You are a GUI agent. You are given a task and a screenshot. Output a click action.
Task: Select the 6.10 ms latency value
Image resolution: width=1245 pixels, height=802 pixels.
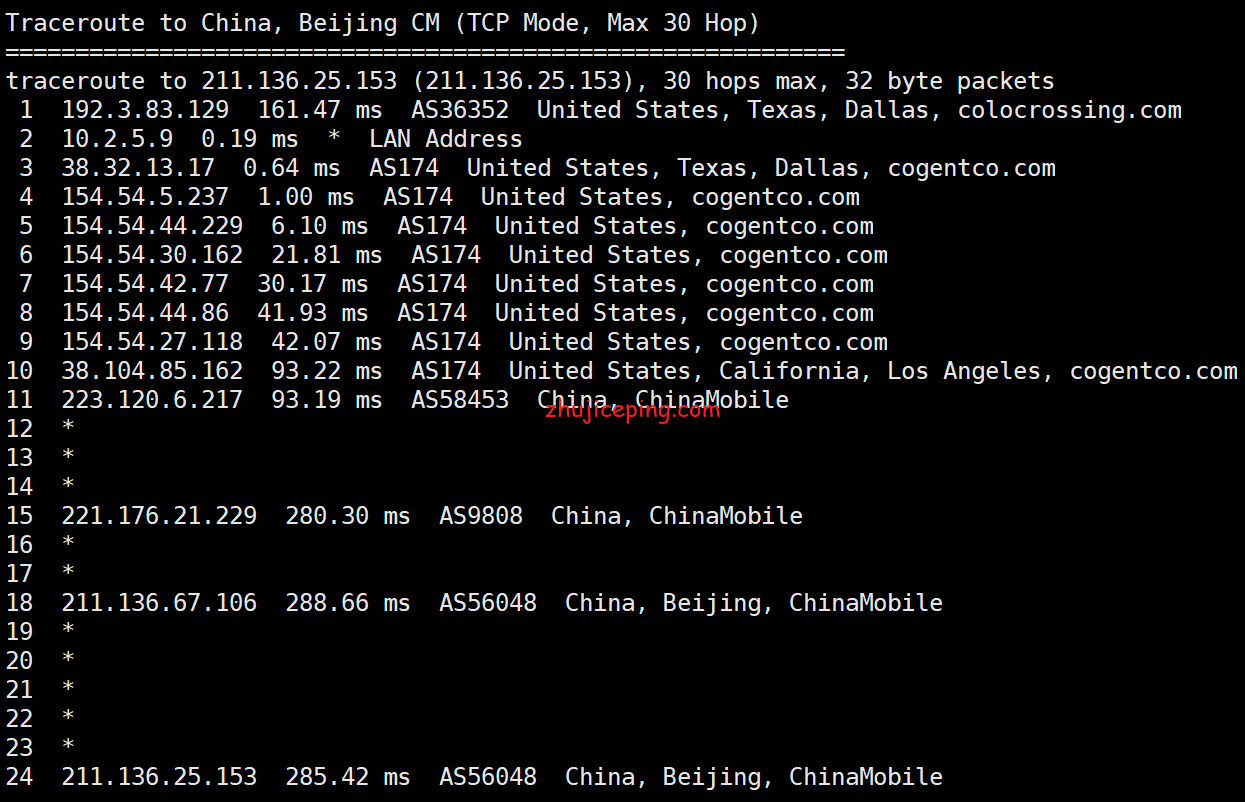click(x=320, y=226)
